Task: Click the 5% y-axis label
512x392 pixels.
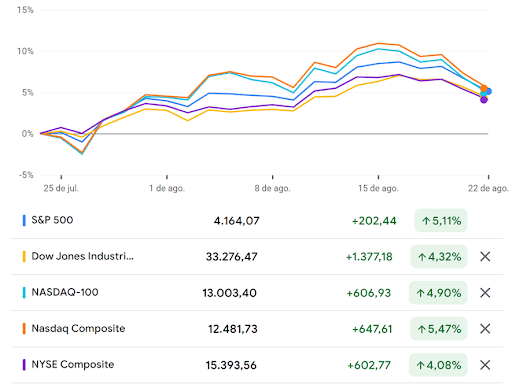Action: click(28, 93)
